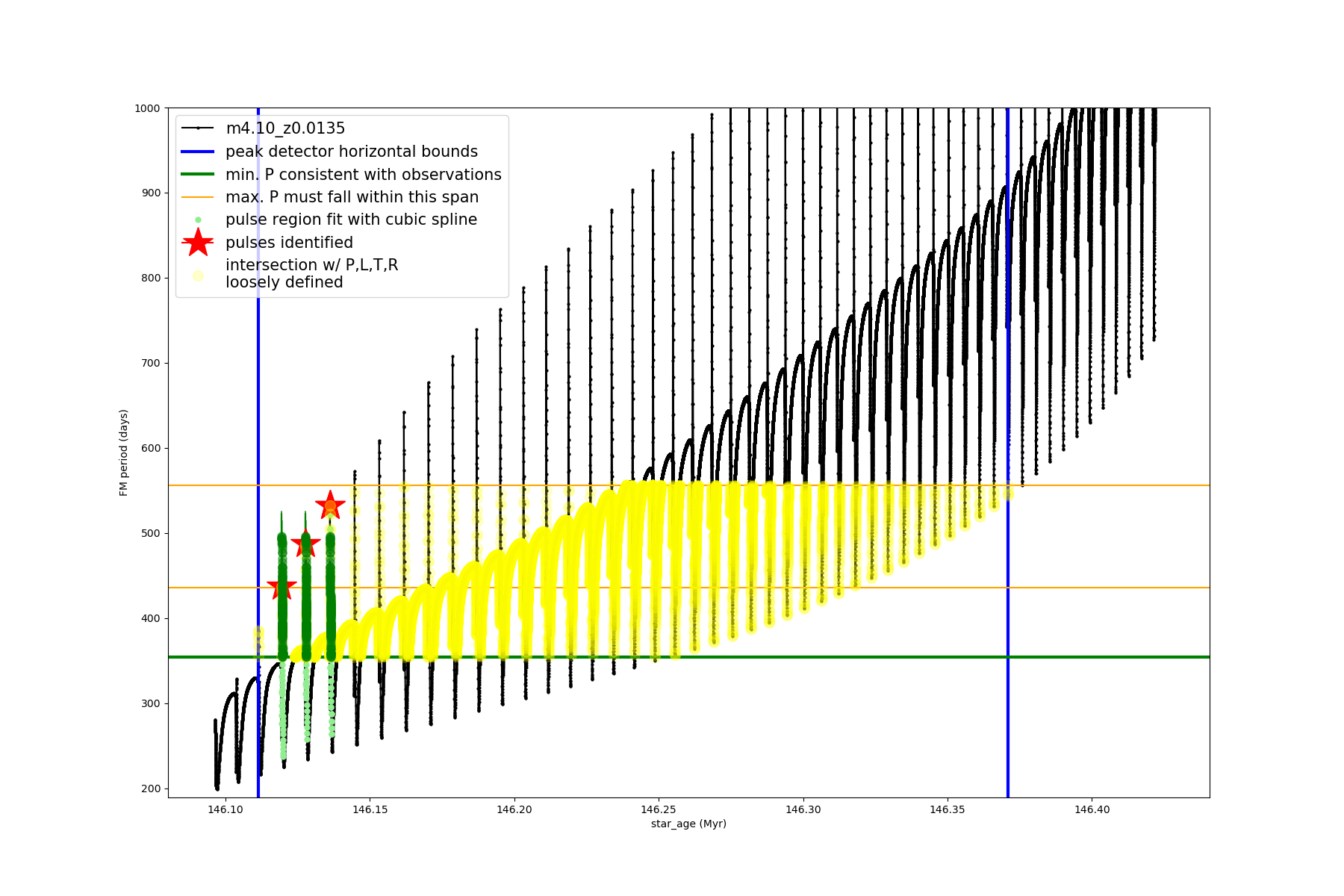The width and height of the screenshot is (1344, 896).
Task: Click the thin orange line sample in the legend
Action: (198, 197)
